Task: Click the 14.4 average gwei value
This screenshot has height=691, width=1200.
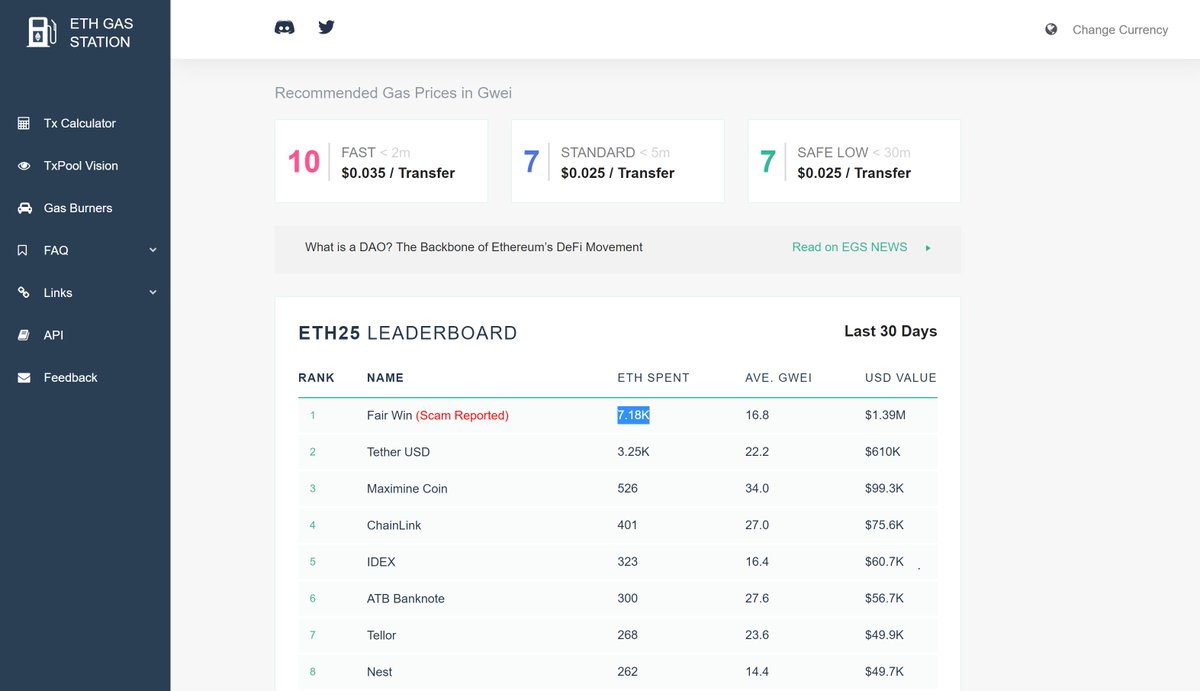Action: pos(757,672)
